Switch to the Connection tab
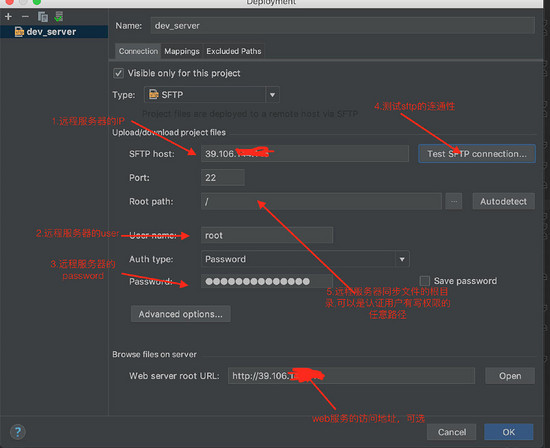The height and width of the screenshot is (448, 550). click(138, 51)
